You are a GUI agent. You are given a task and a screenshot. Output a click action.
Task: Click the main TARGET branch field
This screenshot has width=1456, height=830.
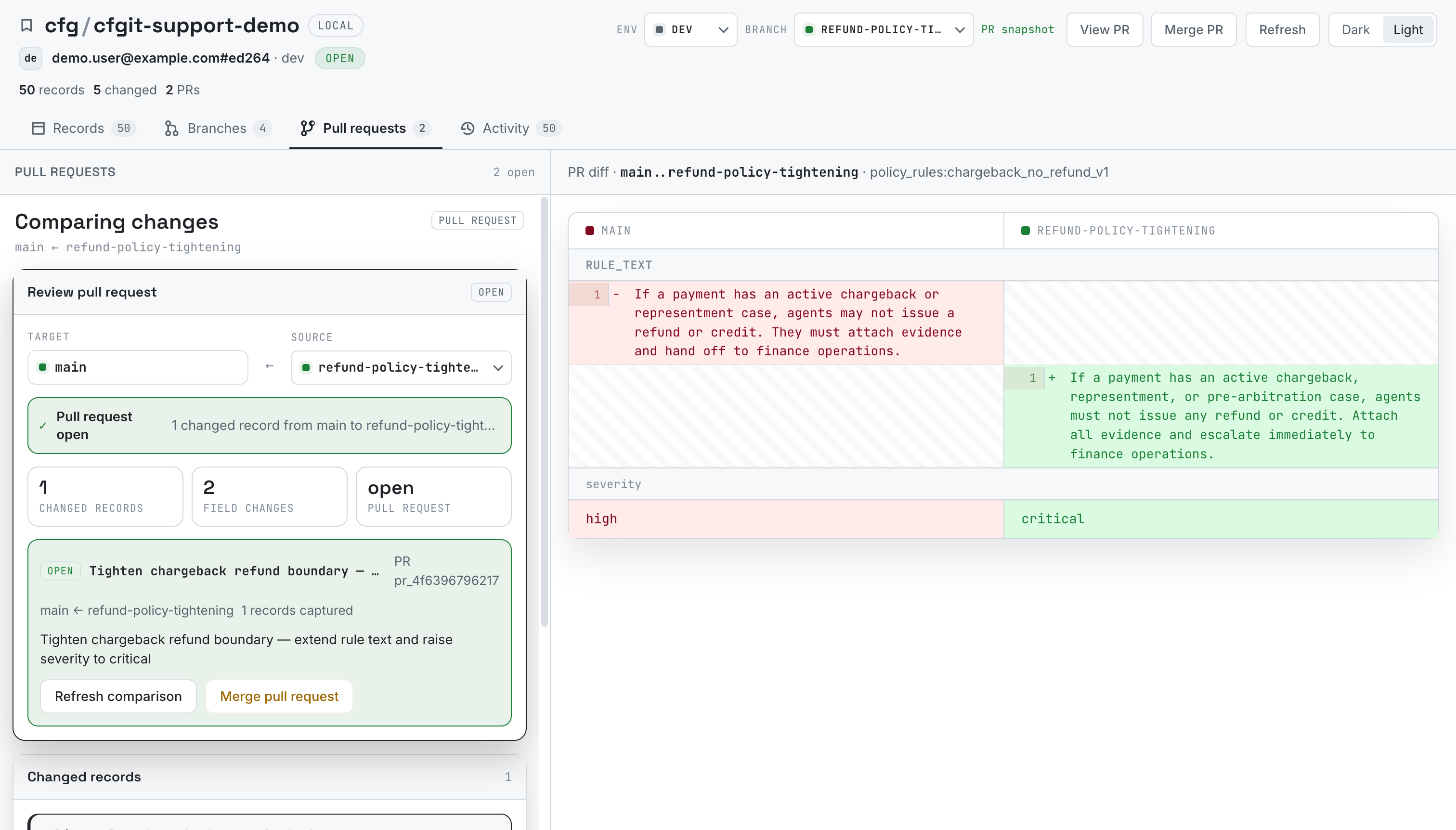pyautogui.click(x=138, y=368)
